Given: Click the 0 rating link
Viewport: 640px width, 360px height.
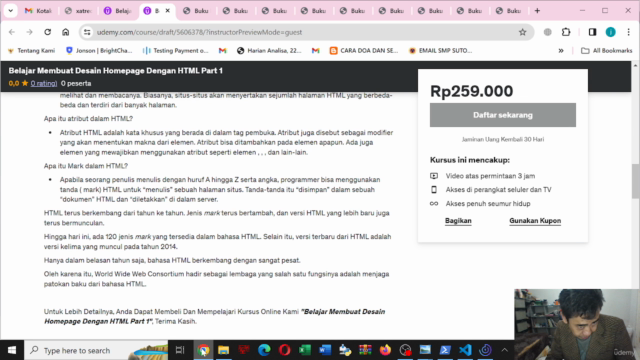Looking at the screenshot, I should tap(44, 83).
